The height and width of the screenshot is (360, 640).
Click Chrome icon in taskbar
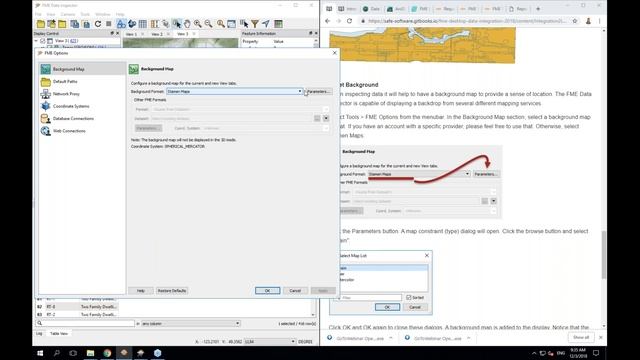point(107,353)
